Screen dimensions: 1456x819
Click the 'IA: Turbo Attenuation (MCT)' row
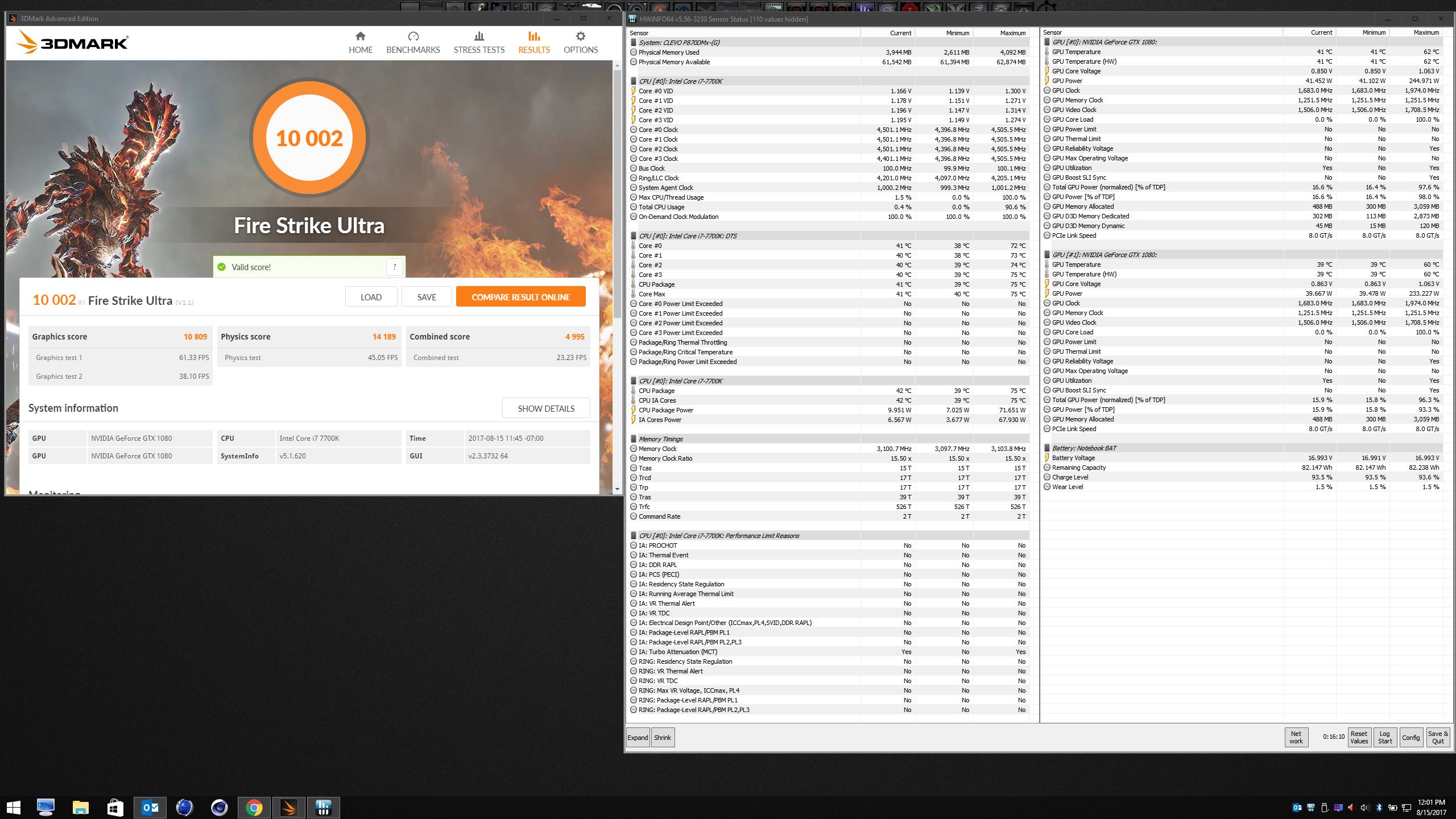click(x=829, y=651)
